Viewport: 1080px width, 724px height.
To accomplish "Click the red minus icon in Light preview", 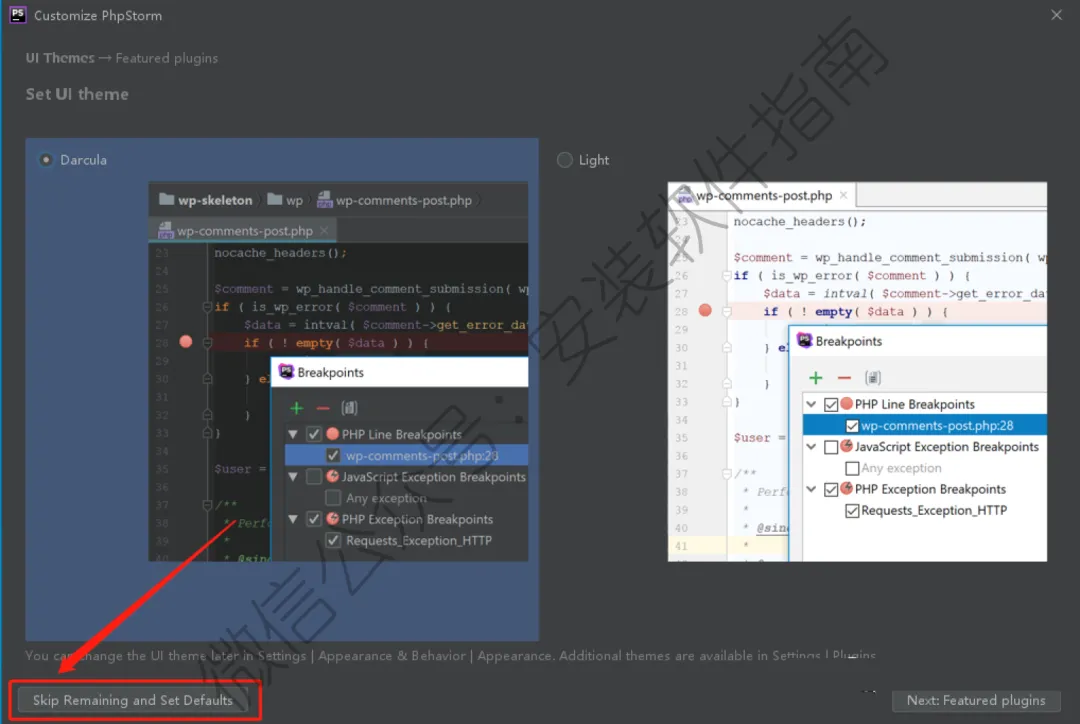I will tap(844, 377).
